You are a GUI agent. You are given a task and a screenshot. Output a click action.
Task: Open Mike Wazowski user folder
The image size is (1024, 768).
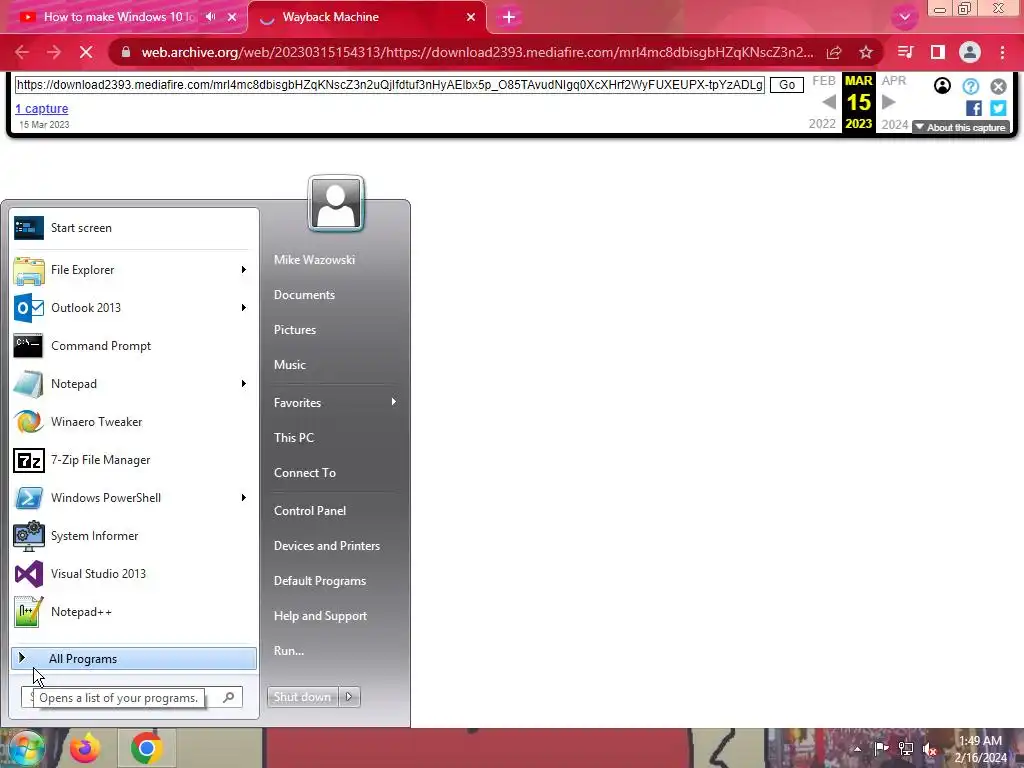314,260
